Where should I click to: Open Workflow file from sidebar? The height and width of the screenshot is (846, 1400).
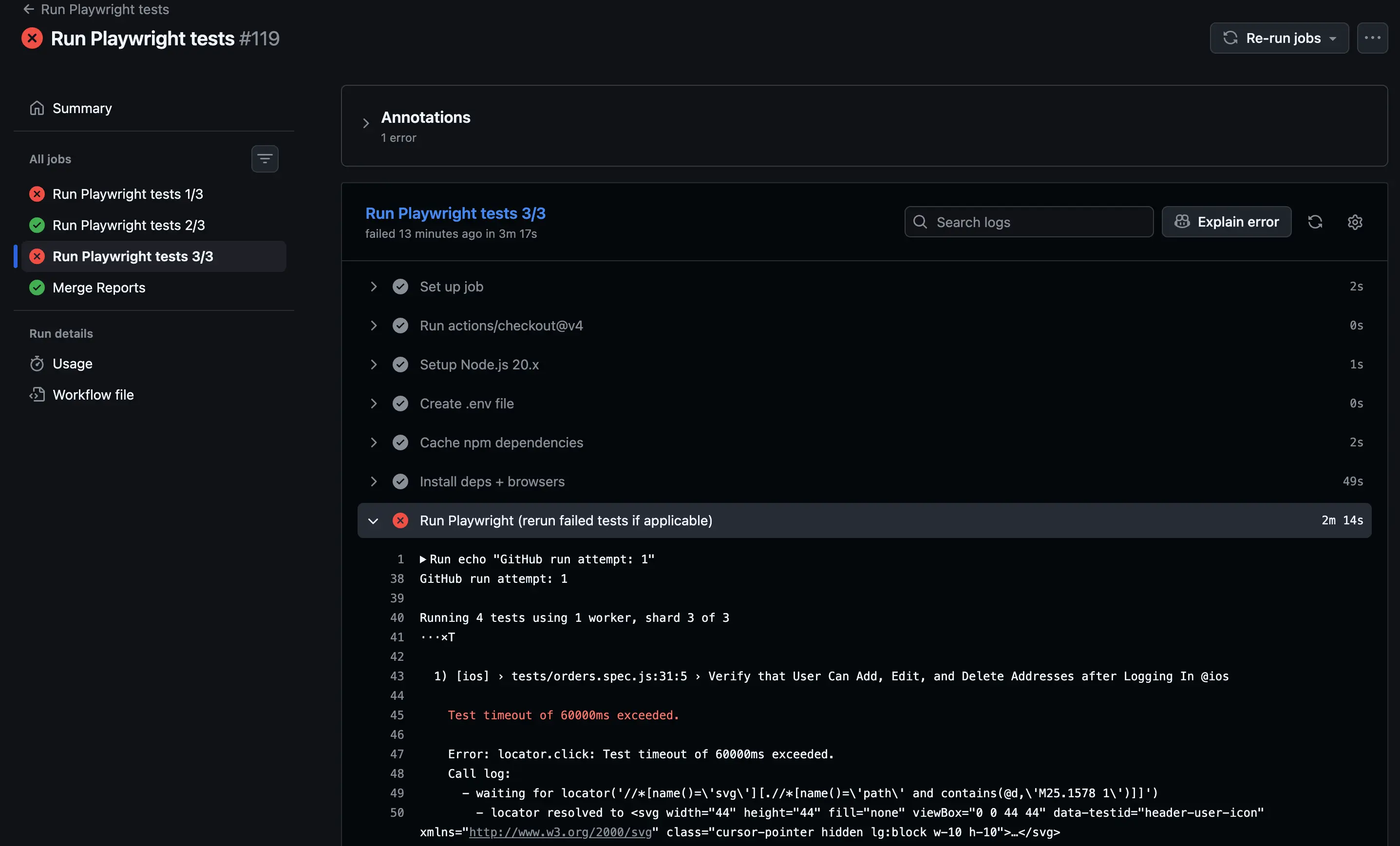coord(93,395)
